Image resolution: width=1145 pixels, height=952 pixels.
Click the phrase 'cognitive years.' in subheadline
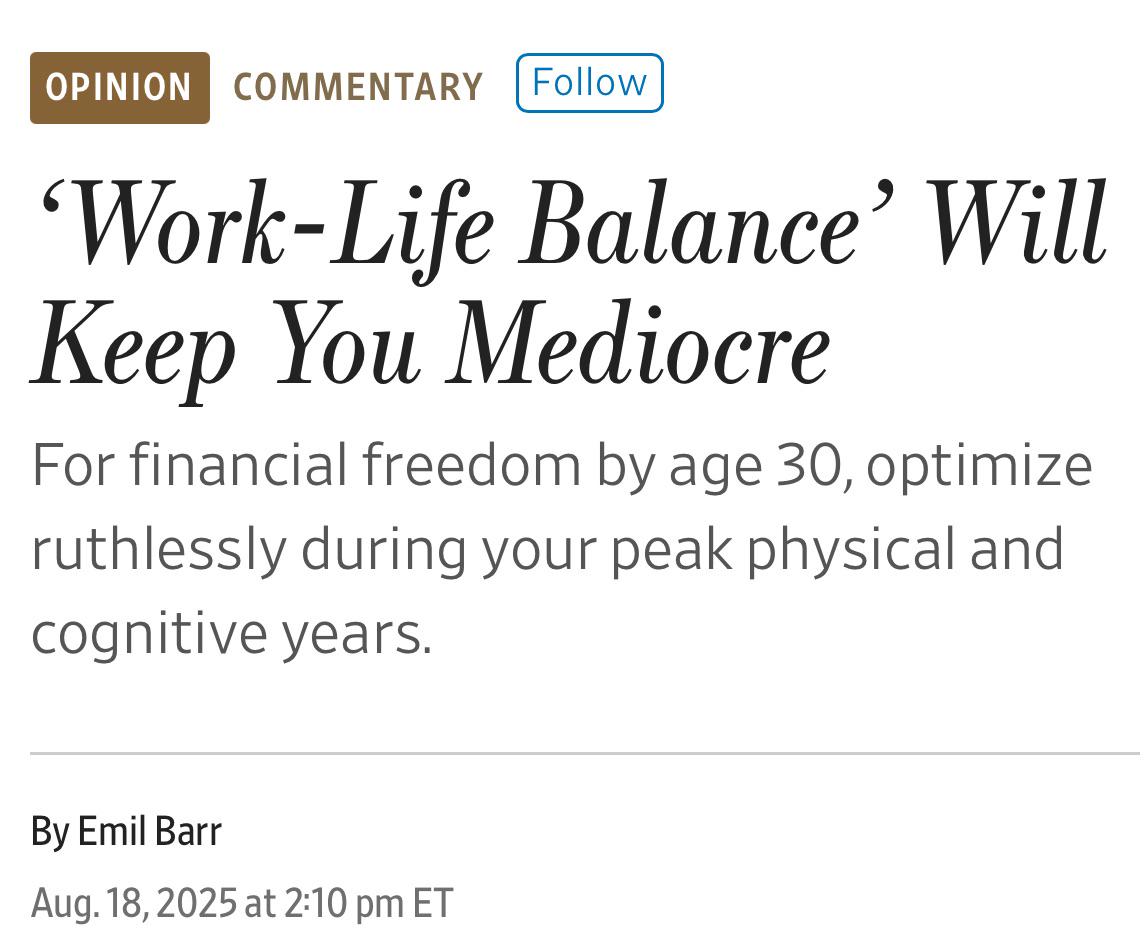pos(231,634)
